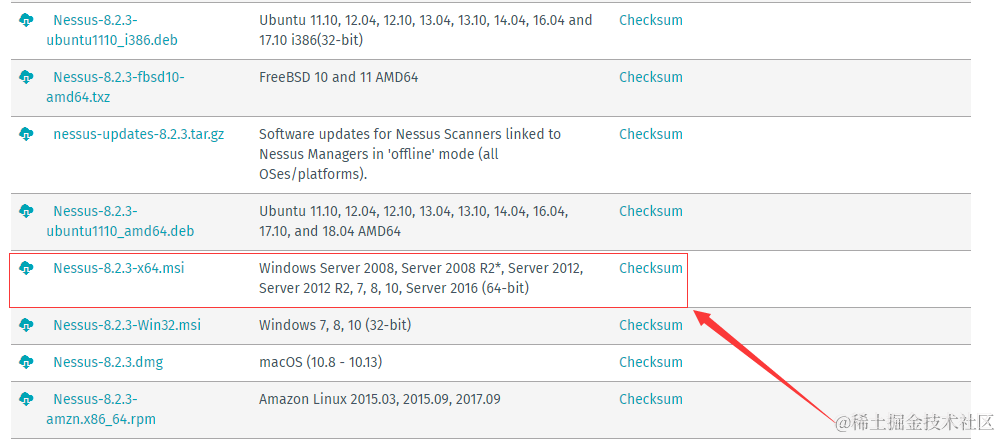The height and width of the screenshot is (439, 1001).
Task: Click download icon beside Nessus-8.2.3-Win32.msi
Action: tap(26, 325)
